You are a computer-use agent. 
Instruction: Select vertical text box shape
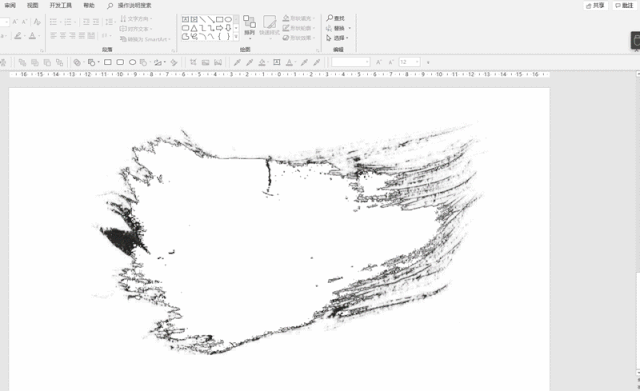[x=194, y=19]
